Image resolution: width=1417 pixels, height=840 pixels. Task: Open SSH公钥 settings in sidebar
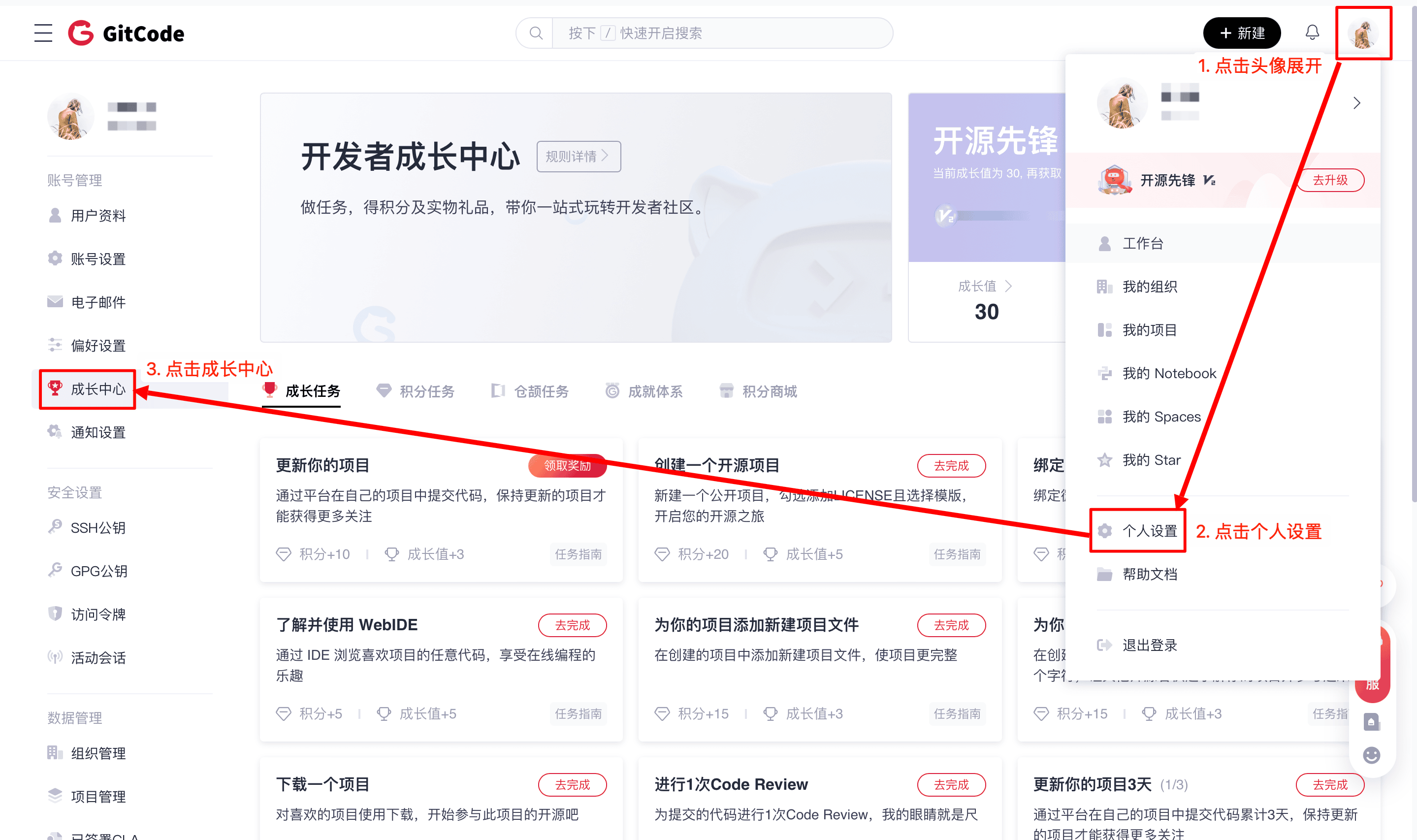pyautogui.click(x=97, y=527)
